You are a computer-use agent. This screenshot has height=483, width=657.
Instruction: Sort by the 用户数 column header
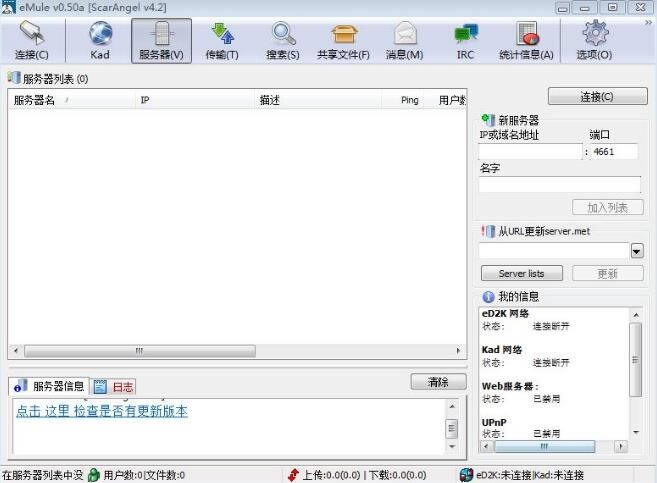(x=445, y=100)
